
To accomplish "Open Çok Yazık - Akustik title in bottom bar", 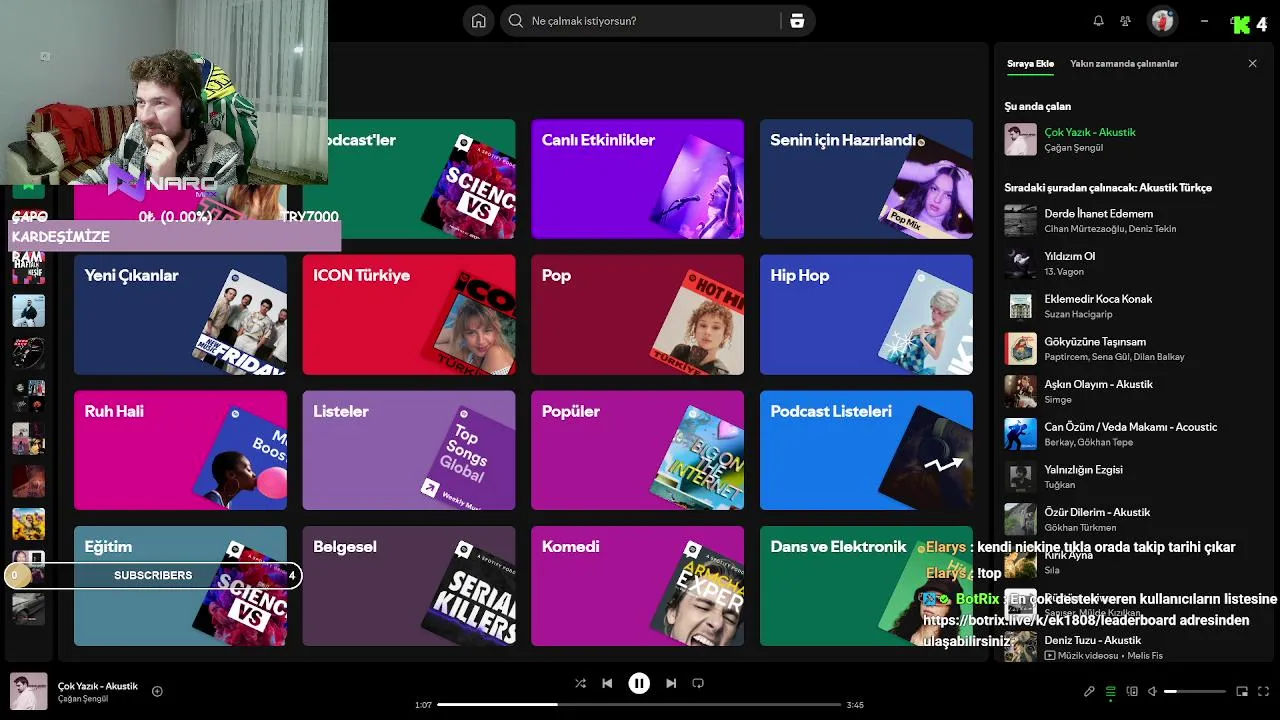I will point(98,686).
